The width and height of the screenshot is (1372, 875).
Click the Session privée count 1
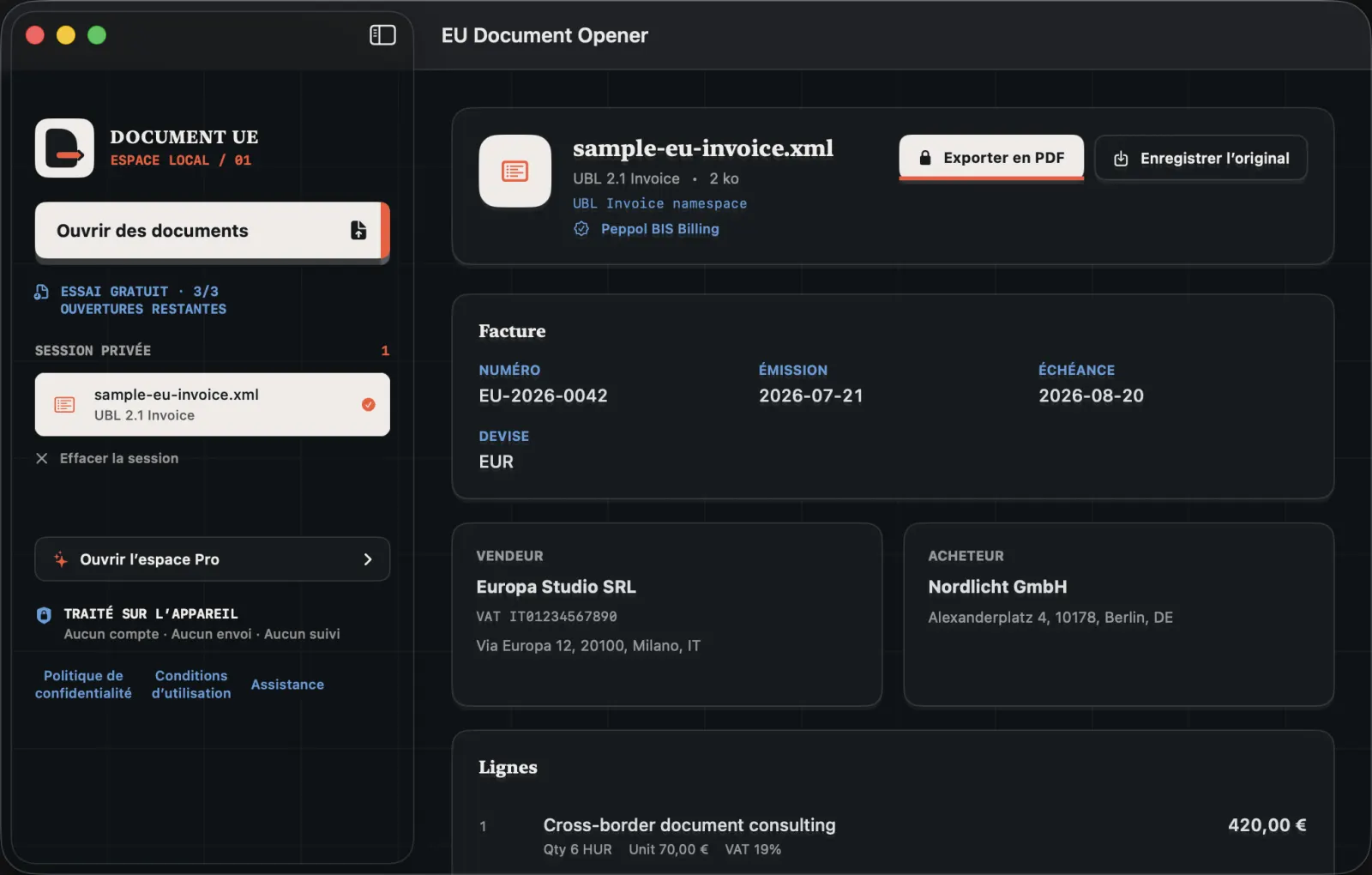pyautogui.click(x=385, y=351)
